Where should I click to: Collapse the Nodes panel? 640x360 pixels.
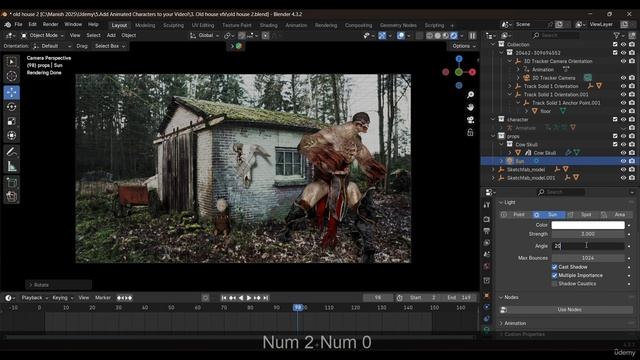[x=501, y=298]
